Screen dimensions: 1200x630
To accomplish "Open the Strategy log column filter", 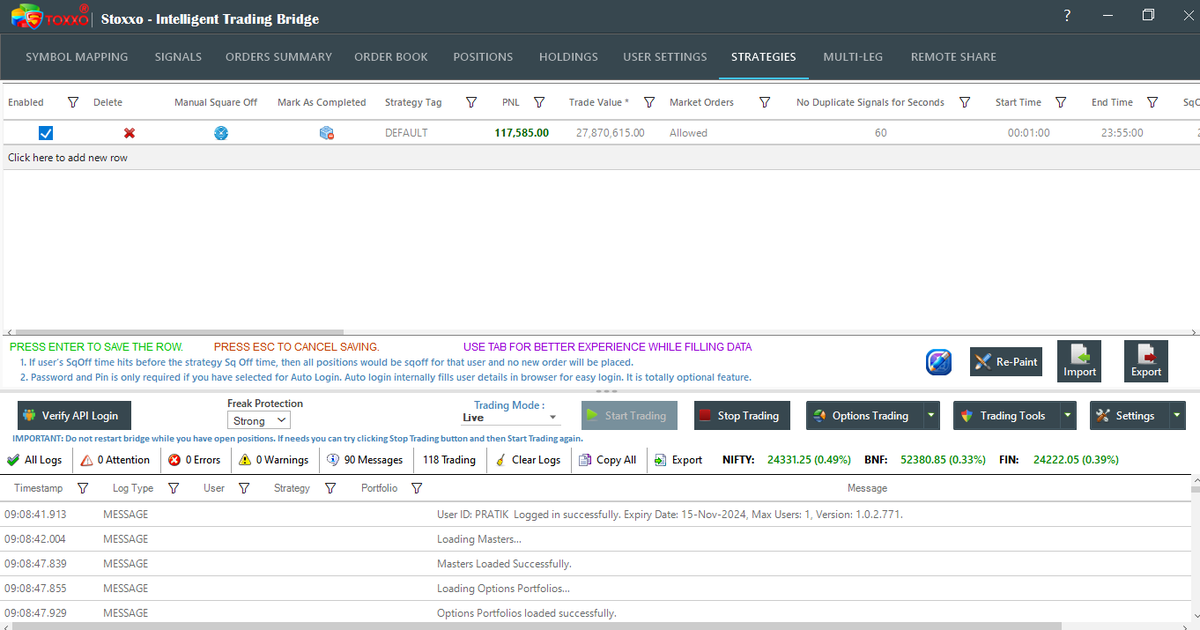I will (329, 488).
